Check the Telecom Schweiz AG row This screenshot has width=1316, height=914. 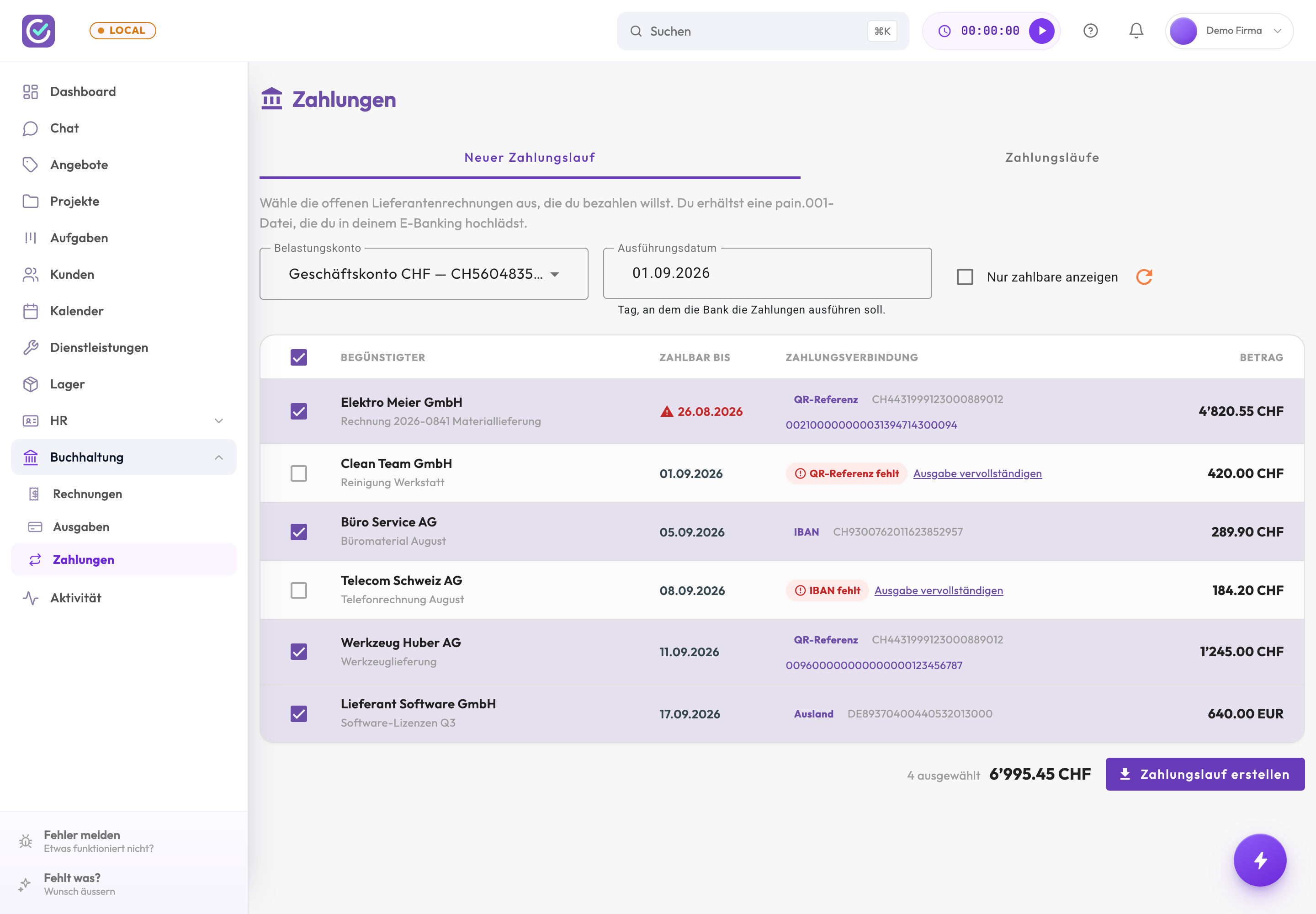(299, 590)
